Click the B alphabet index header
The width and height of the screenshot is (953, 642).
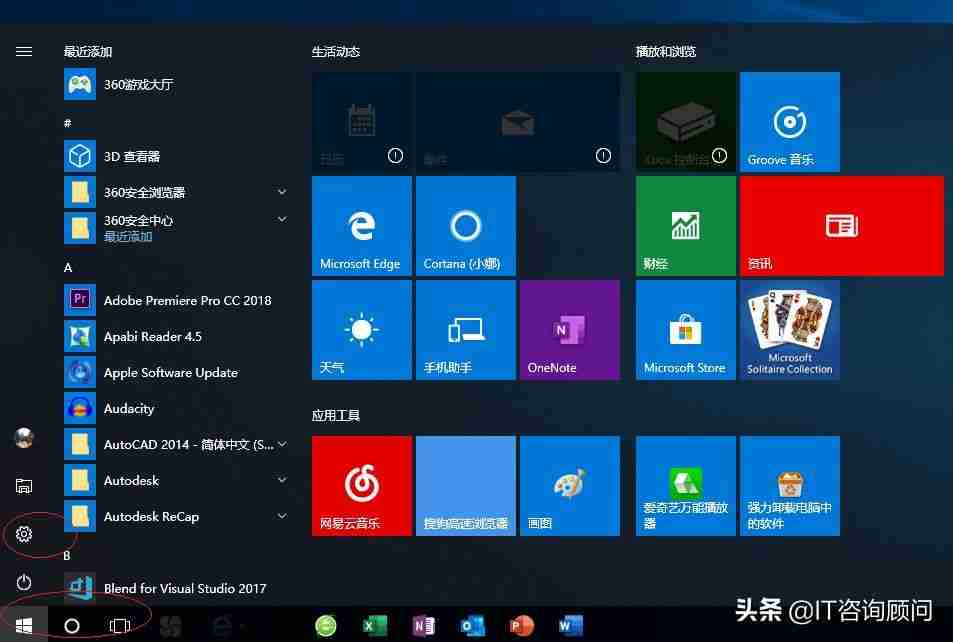pyautogui.click(x=67, y=555)
